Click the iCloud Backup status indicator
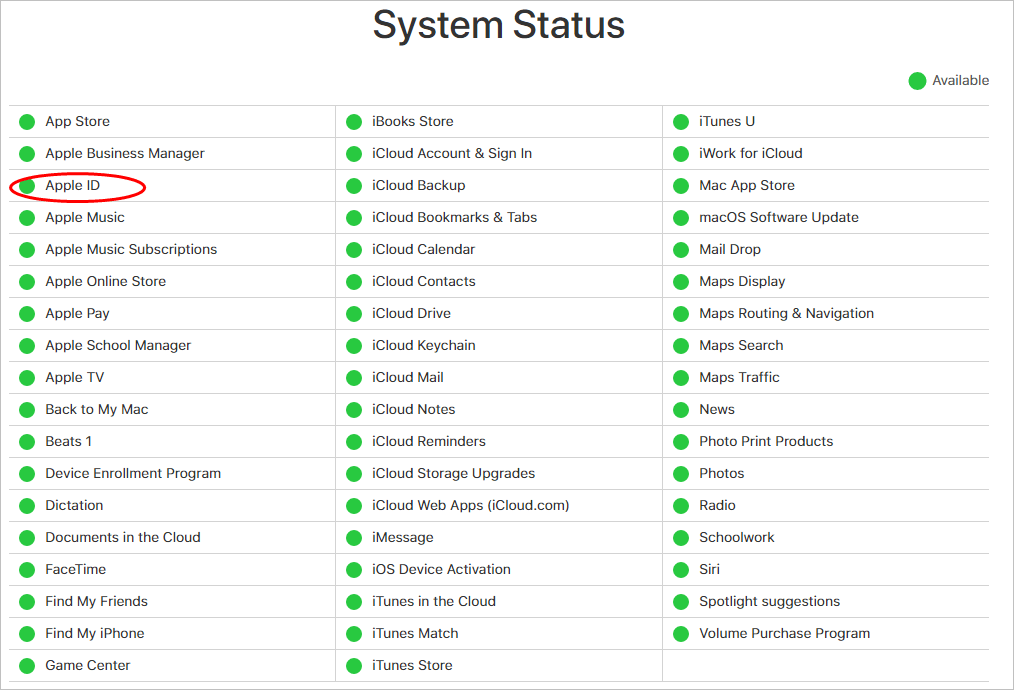 (354, 186)
